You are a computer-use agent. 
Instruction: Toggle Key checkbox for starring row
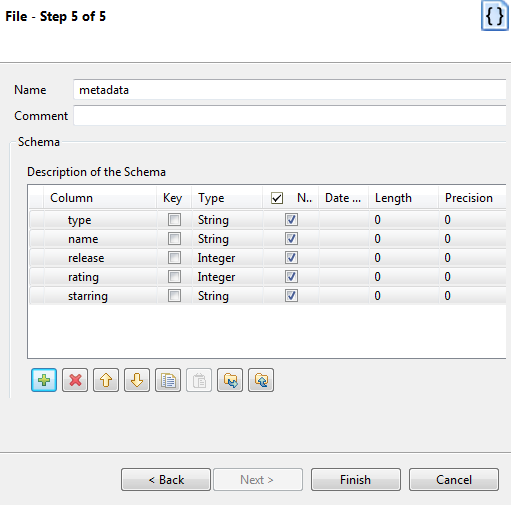coord(174,296)
